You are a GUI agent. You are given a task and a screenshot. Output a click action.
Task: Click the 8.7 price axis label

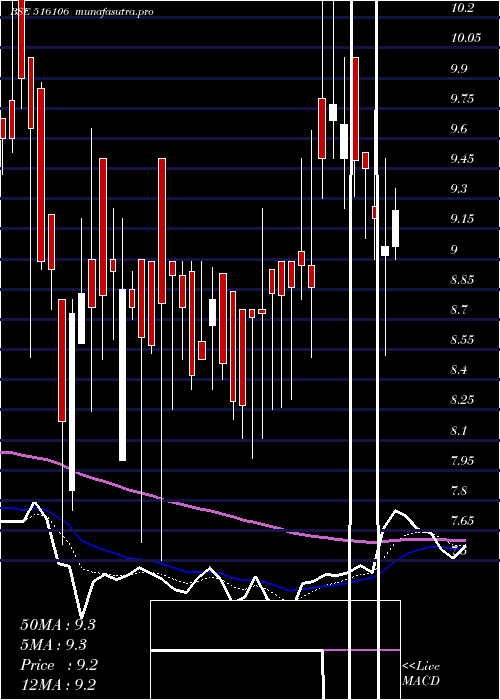[460, 310]
